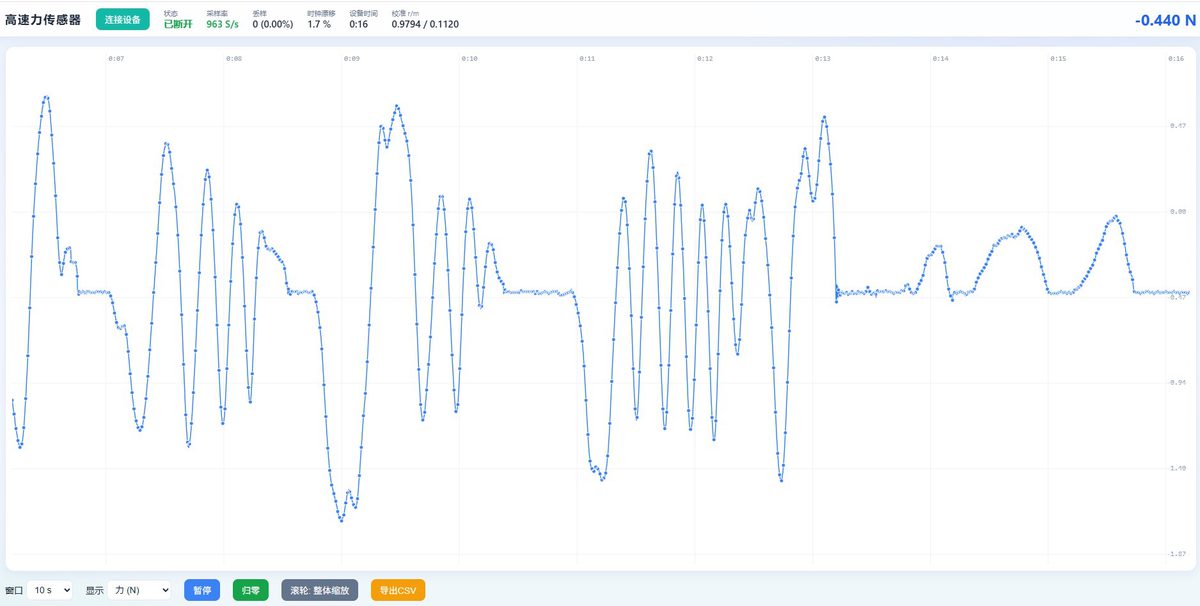Viewport: 1200px width, 606px height.
Task: Pause the chart with the 暂停 button
Action: (x=202, y=591)
